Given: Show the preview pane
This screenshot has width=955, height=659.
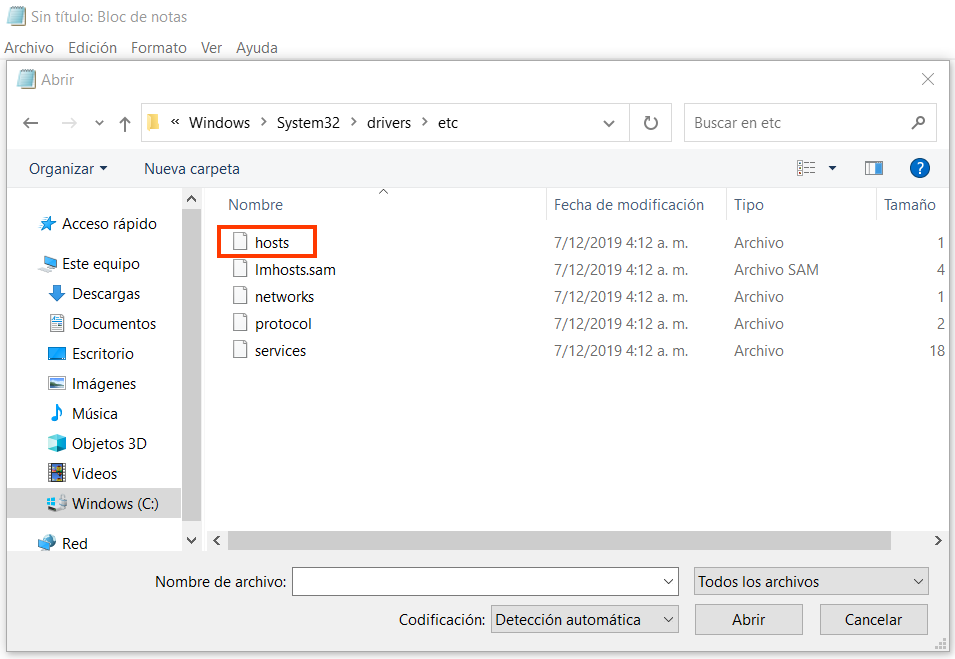Looking at the screenshot, I should coord(874,168).
